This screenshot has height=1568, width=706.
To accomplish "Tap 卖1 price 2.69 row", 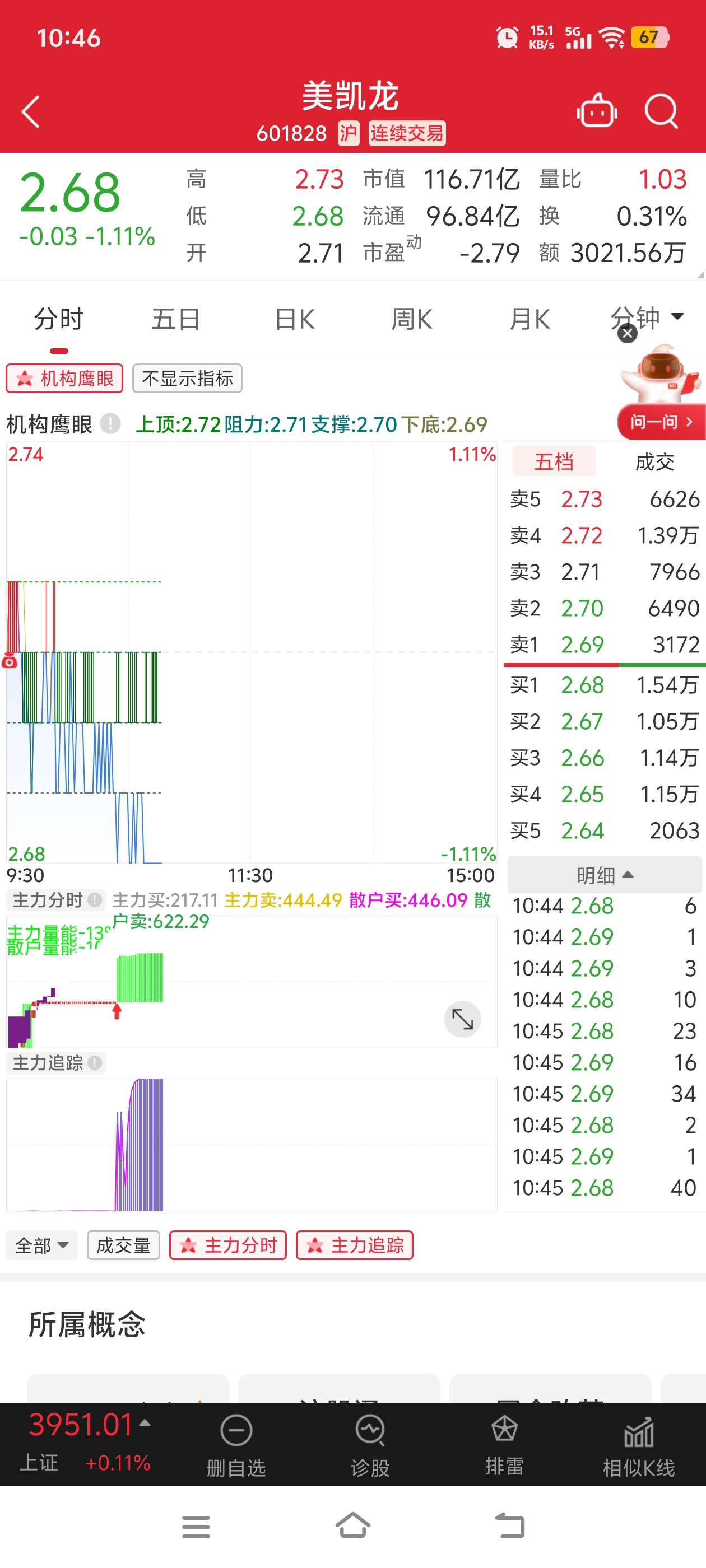I will (x=604, y=645).
